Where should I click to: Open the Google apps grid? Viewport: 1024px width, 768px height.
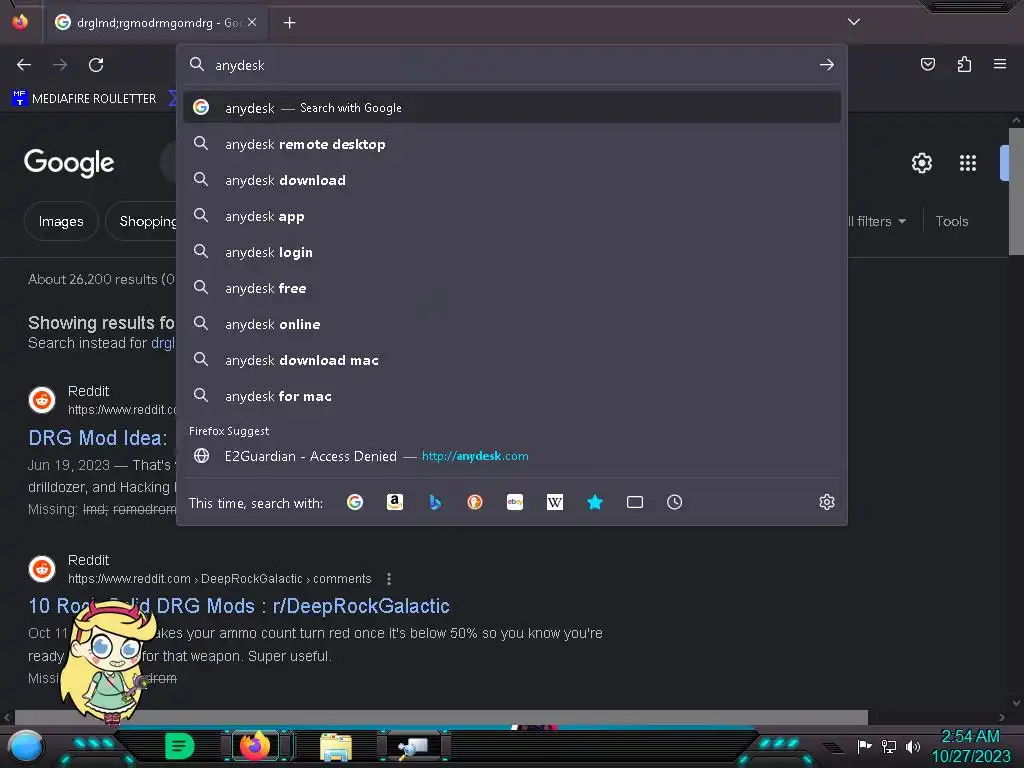[x=967, y=163]
